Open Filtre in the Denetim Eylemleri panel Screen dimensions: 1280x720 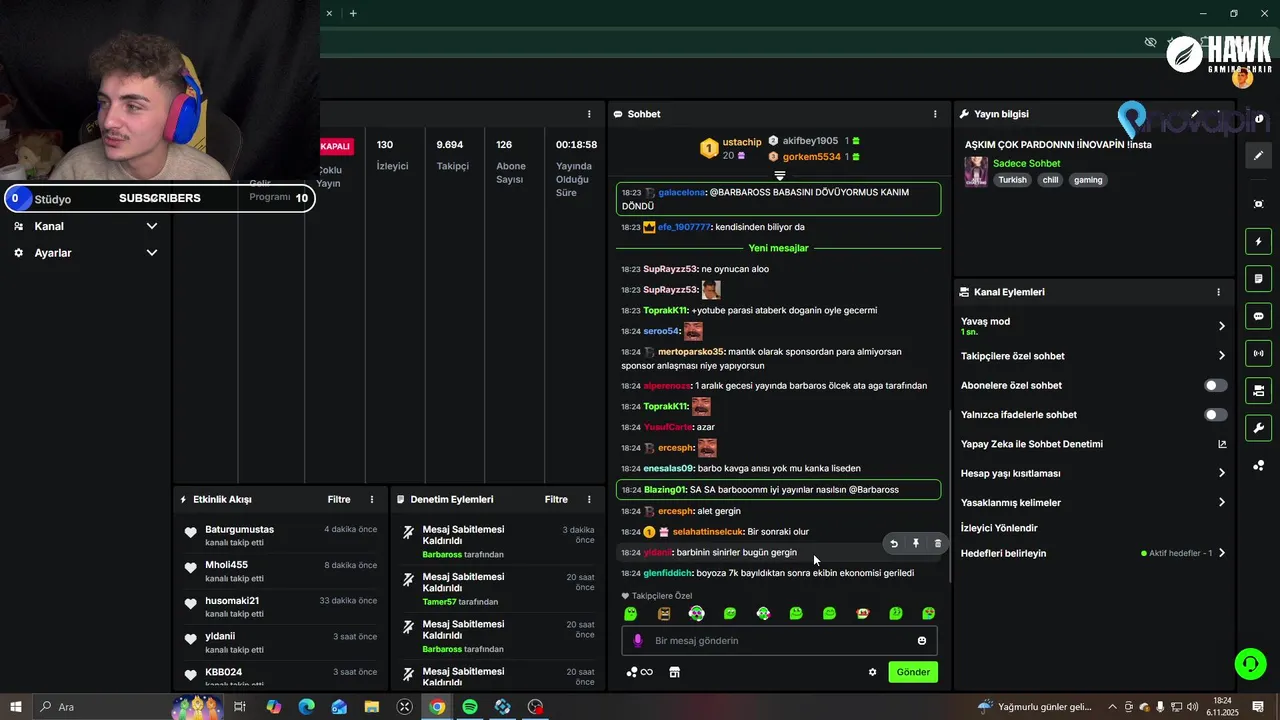click(556, 499)
